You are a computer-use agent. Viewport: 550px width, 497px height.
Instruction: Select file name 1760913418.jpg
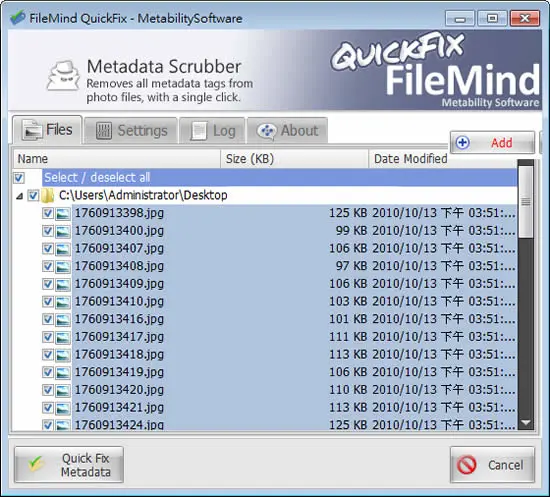point(119,354)
